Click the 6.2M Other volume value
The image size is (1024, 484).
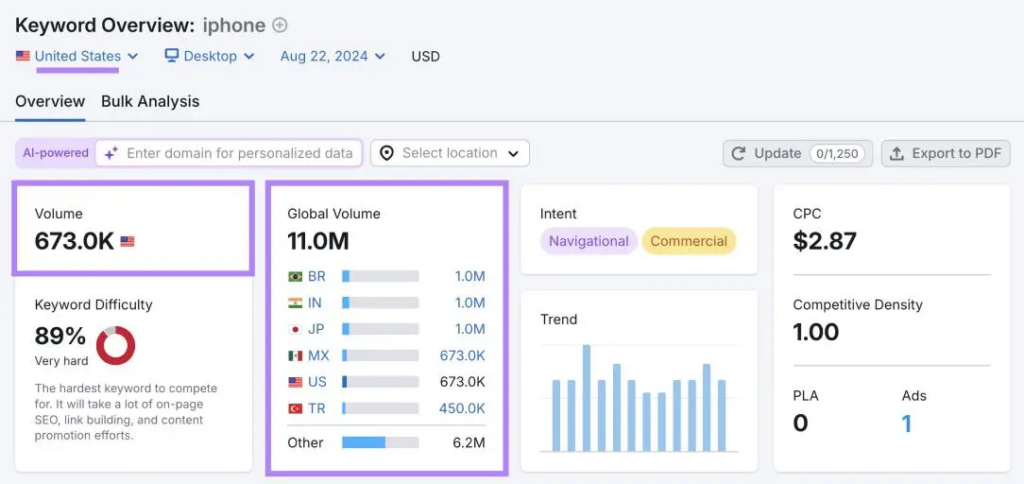[469, 443]
